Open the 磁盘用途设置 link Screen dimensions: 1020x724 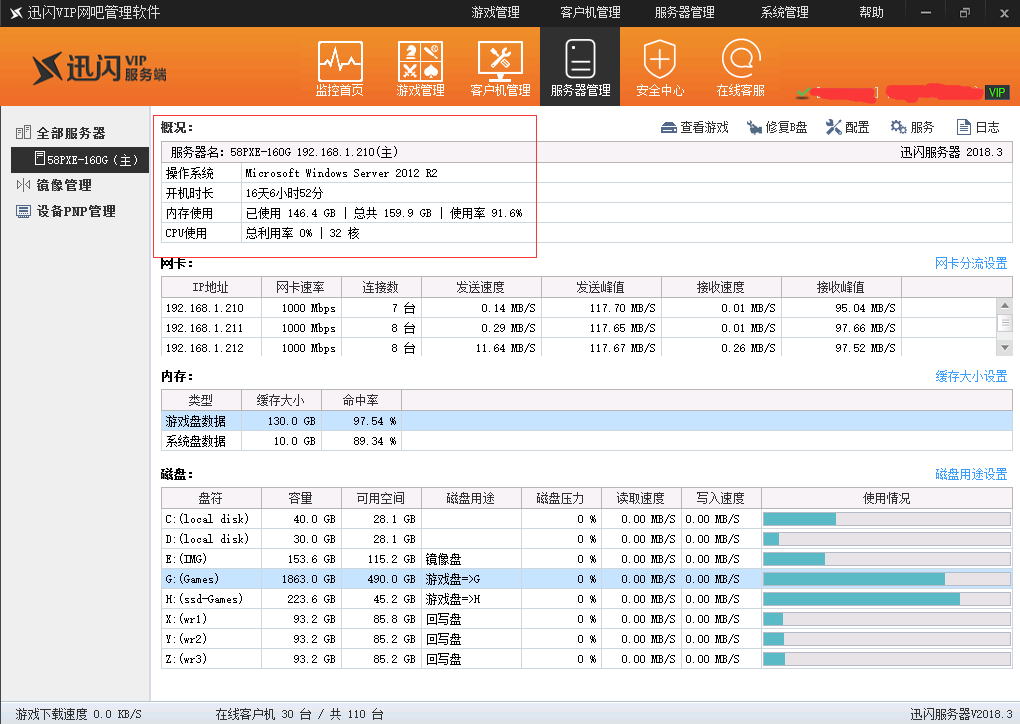(x=971, y=475)
